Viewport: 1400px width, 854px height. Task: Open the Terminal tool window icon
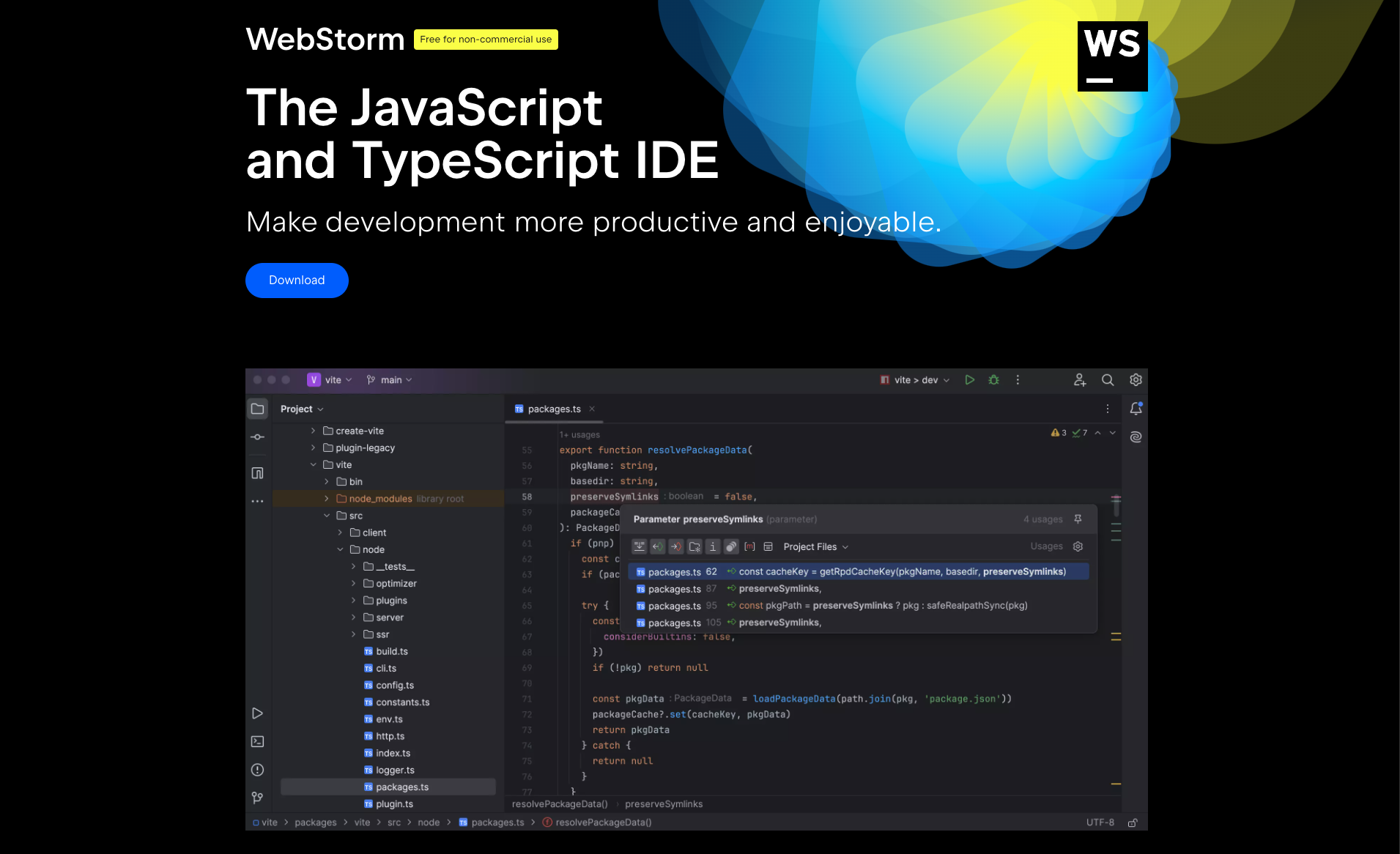point(257,741)
